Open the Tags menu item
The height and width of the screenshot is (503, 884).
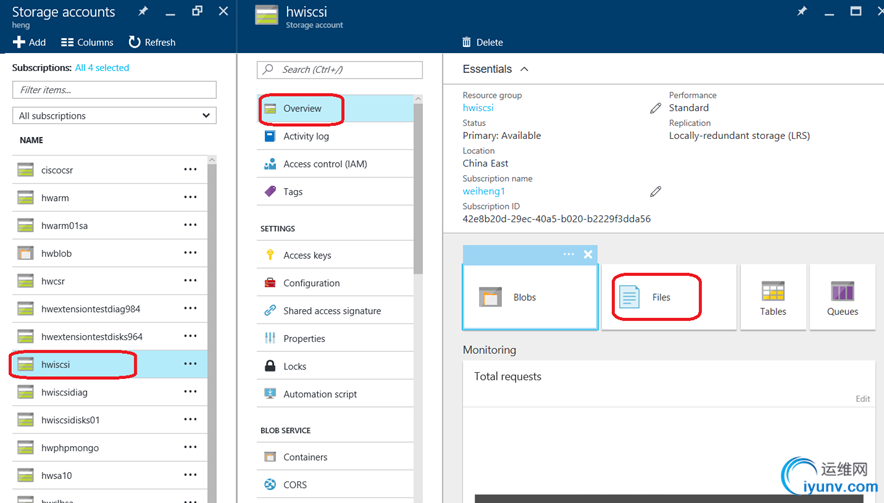(335, 191)
